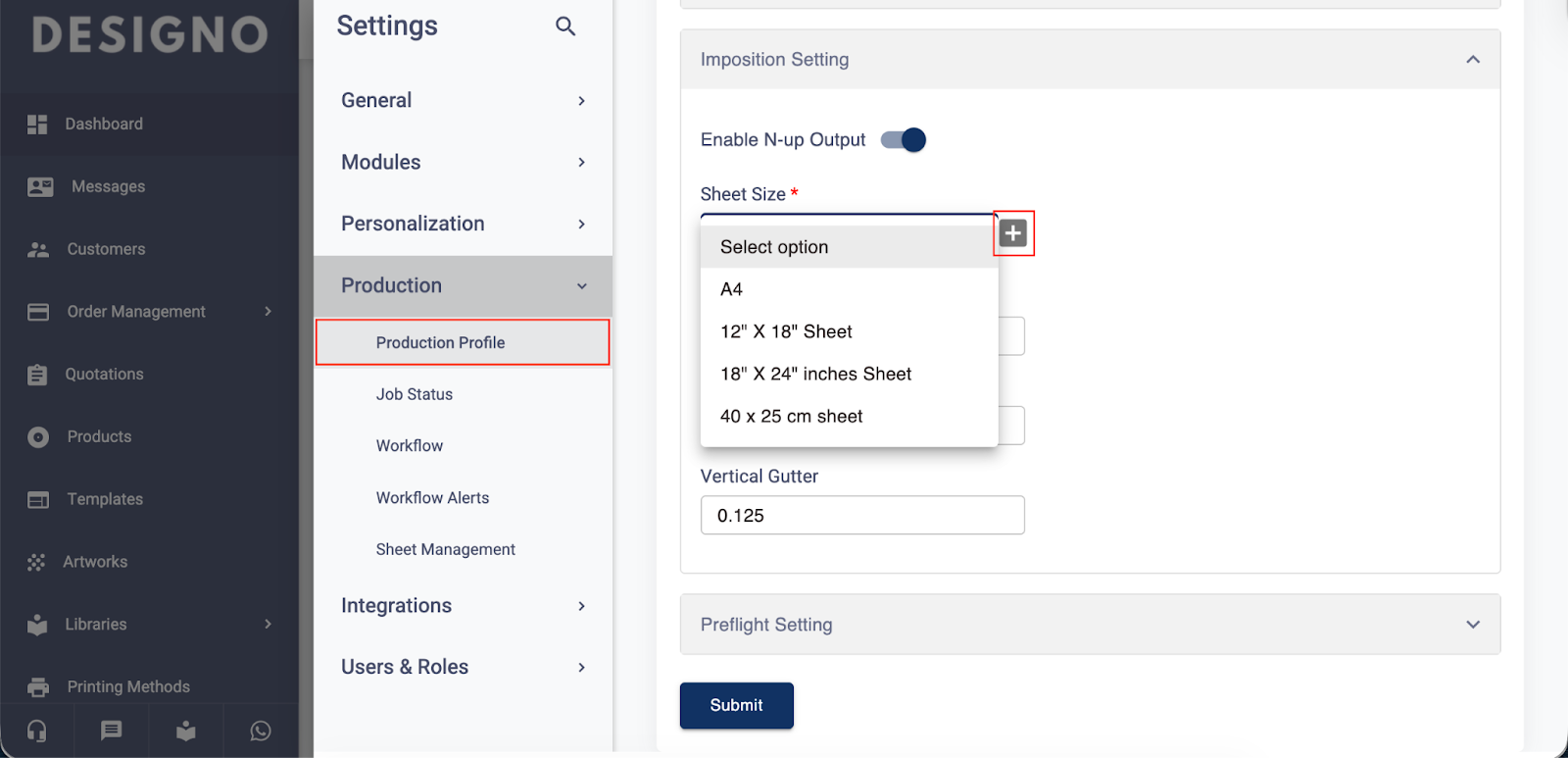Open the chat message icon in bottom bar

click(112, 731)
